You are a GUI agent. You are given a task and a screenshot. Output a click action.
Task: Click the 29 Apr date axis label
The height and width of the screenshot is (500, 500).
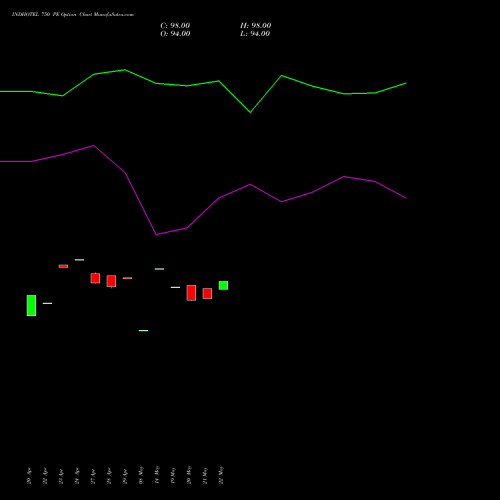click(125, 476)
